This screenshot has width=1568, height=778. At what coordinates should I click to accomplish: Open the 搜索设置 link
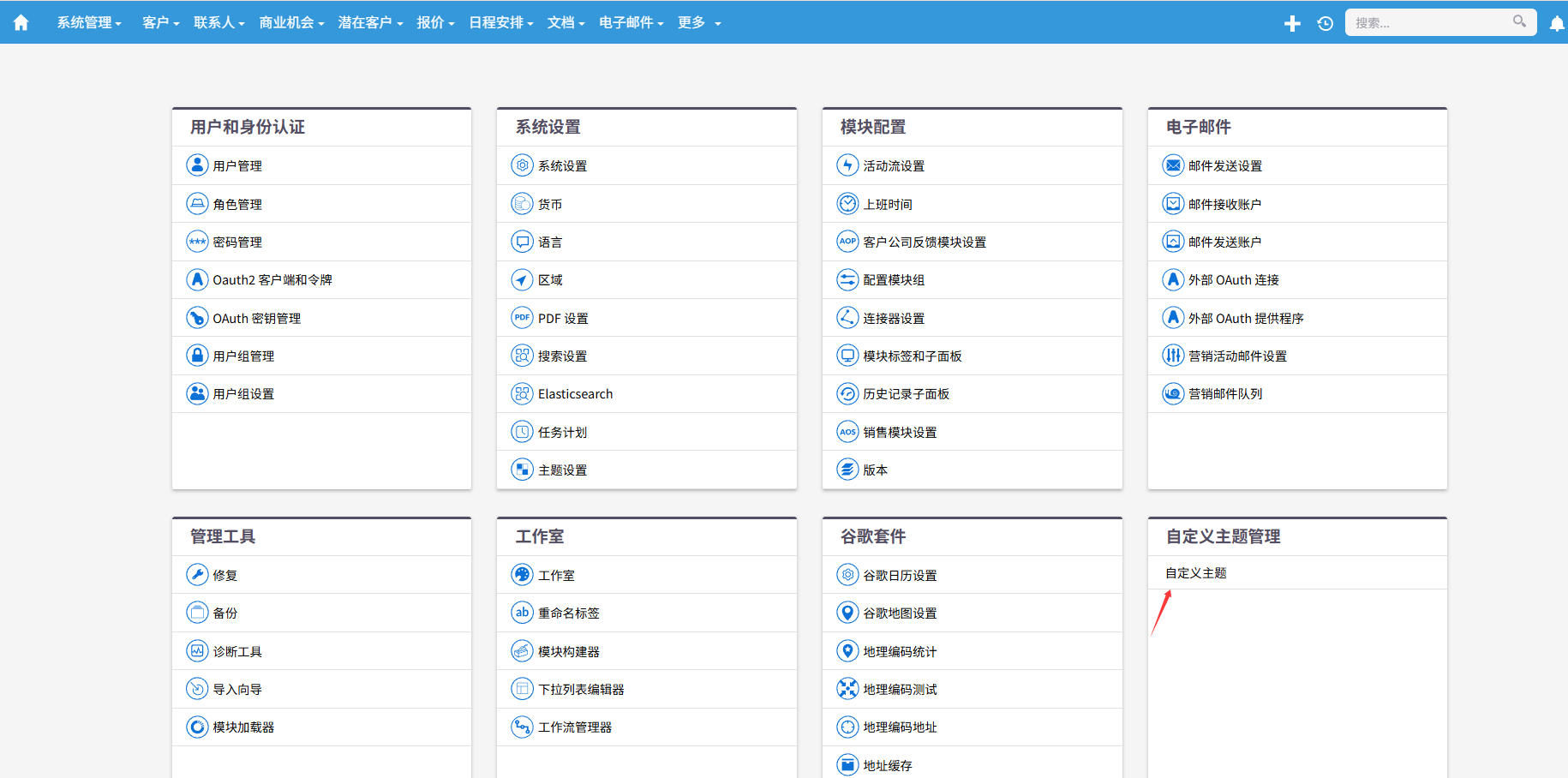(x=562, y=356)
